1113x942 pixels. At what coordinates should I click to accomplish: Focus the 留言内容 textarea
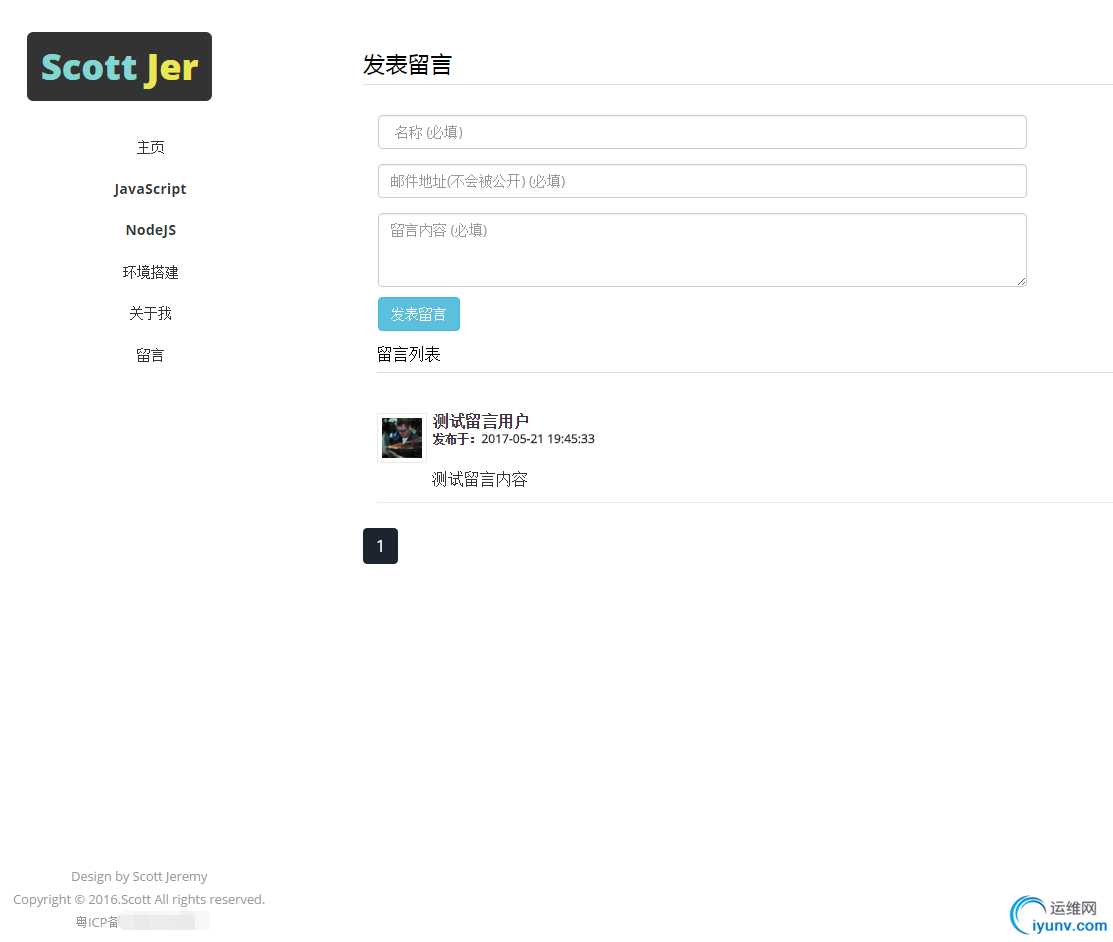click(x=702, y=250)
